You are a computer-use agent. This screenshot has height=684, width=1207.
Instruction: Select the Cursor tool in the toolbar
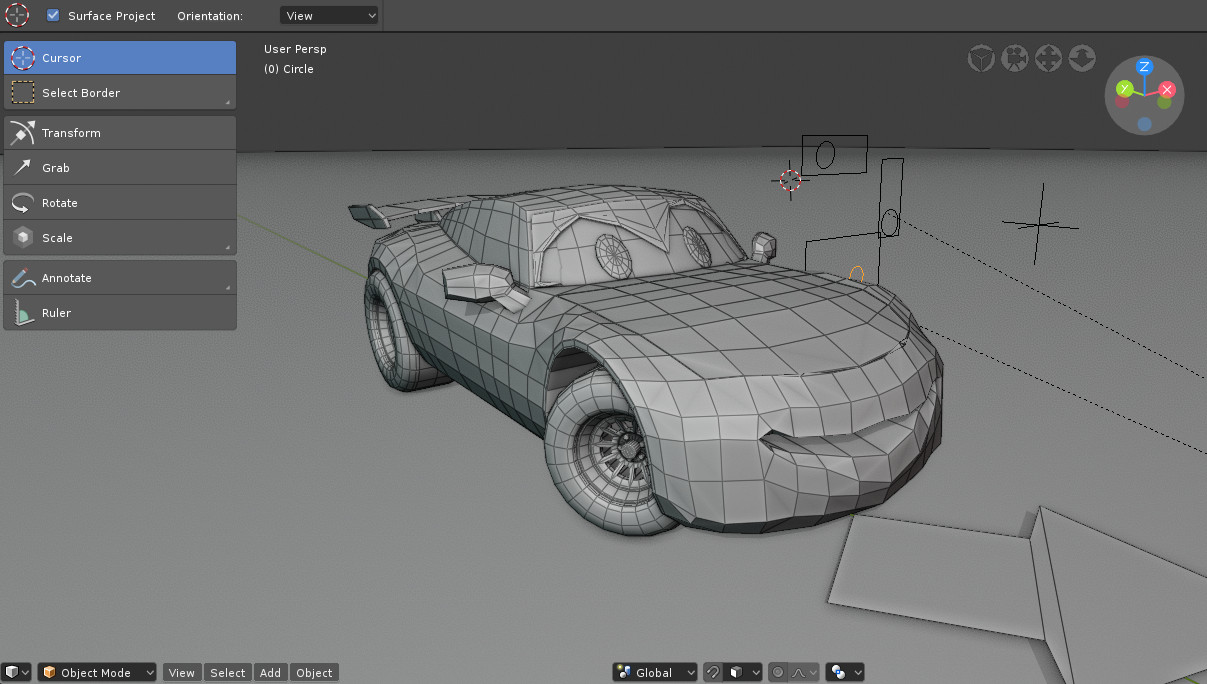(x=120, y=58)
